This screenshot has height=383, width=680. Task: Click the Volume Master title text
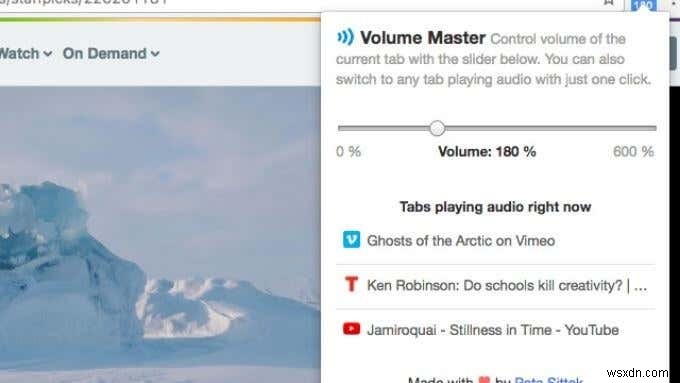coord(422,38)
